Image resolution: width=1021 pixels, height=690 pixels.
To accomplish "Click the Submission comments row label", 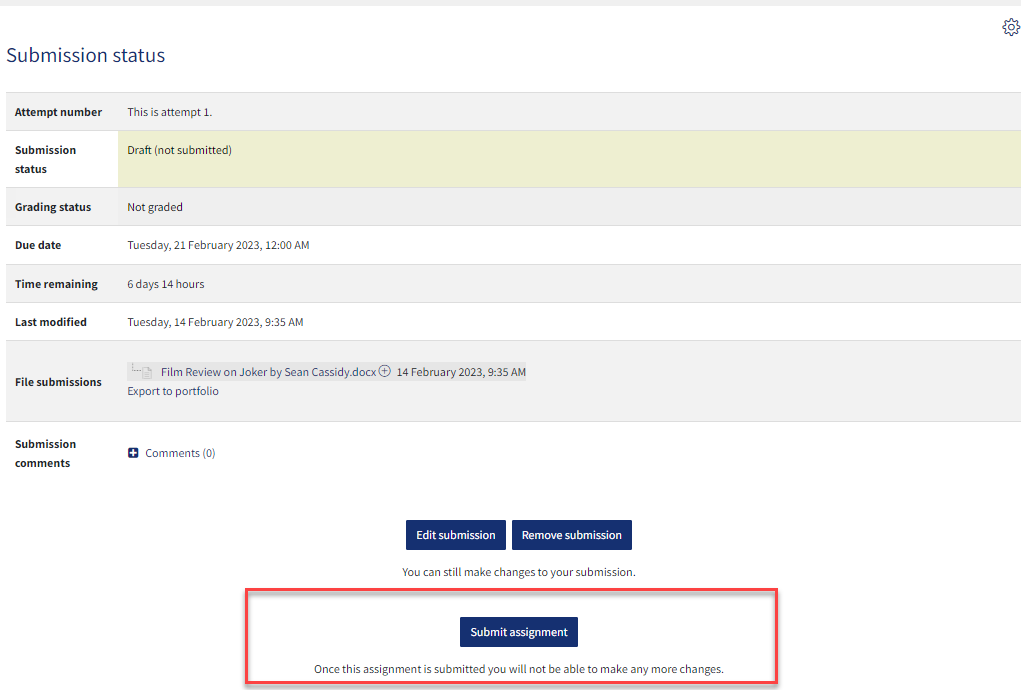I will 45,453.
